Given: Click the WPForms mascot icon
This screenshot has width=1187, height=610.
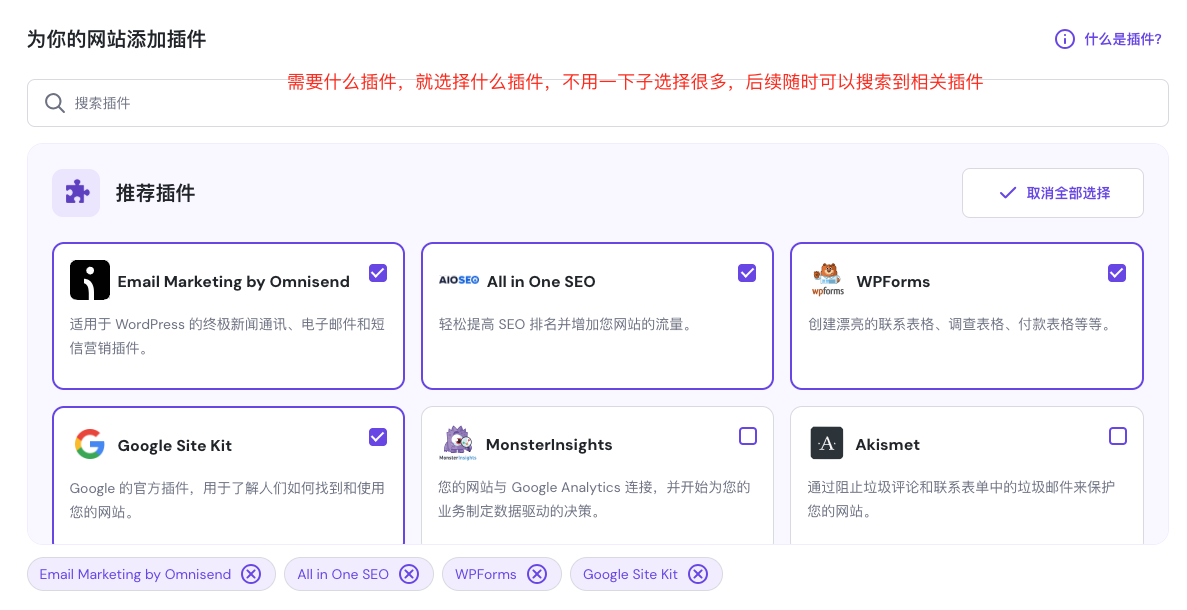Looking at the screenshot, I should [x=827, y=280].
